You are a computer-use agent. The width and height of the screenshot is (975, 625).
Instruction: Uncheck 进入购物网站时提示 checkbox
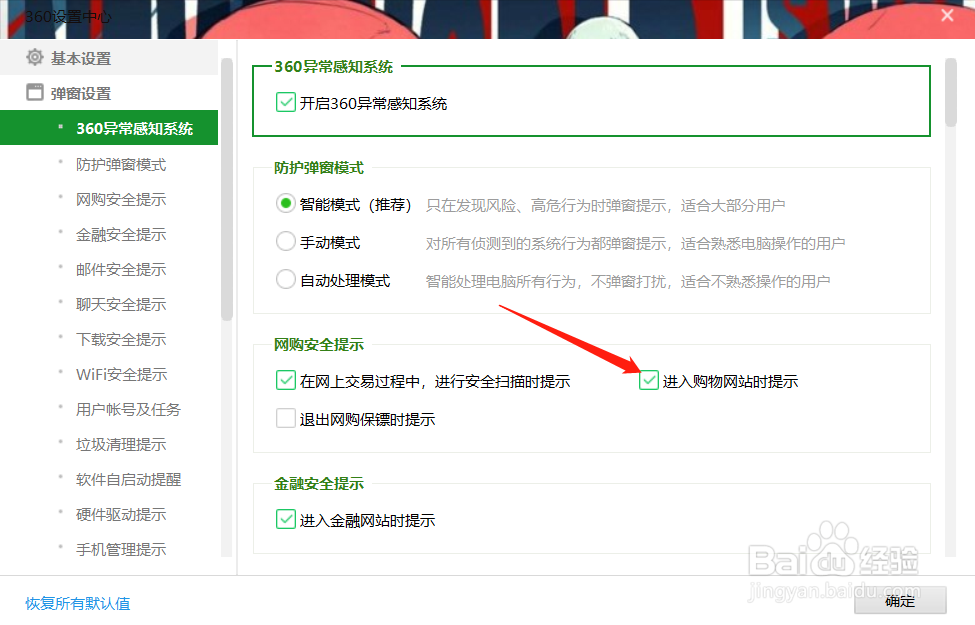[x=649, y=380]
